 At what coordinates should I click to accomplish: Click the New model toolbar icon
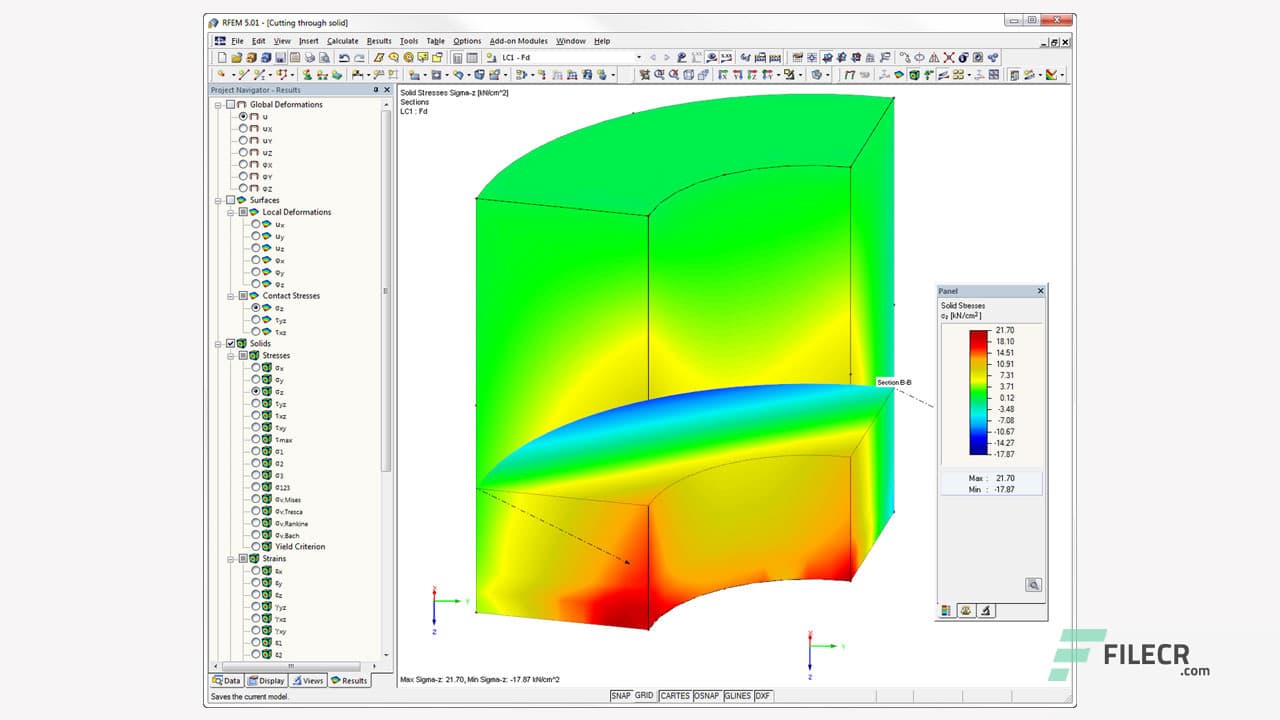point(220,57)
